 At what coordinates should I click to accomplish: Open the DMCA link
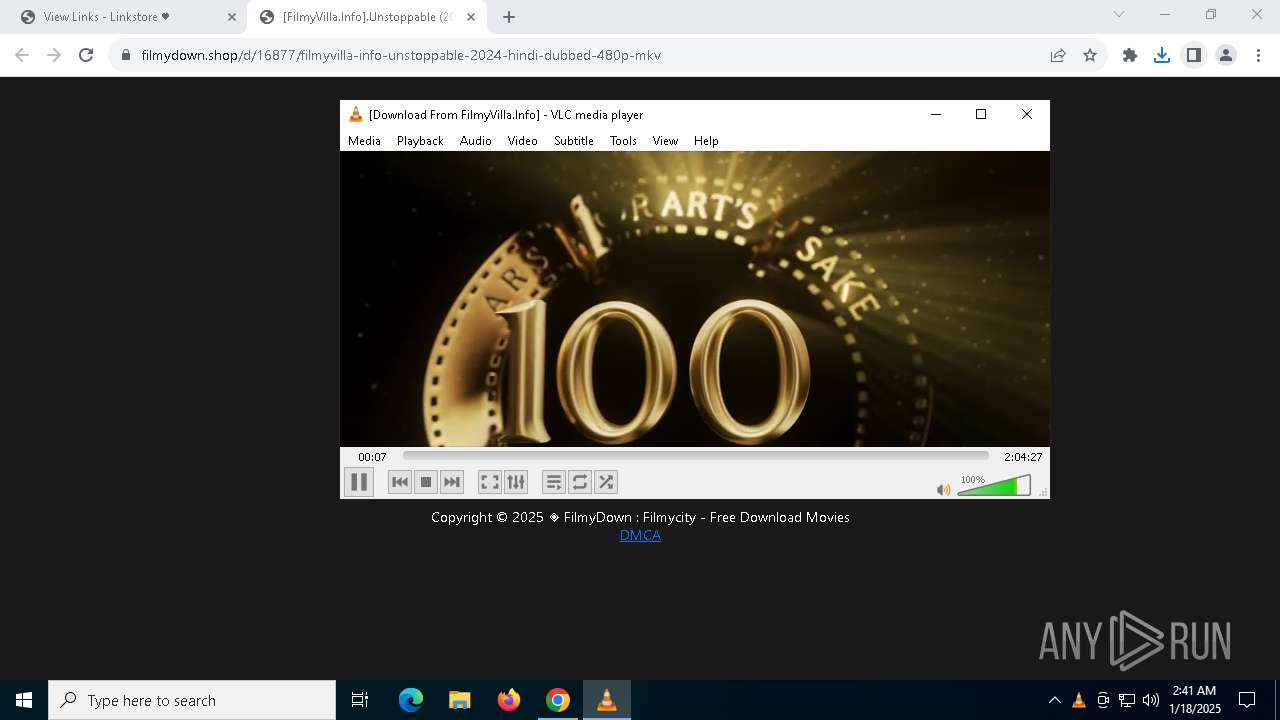tap(640, 535)
